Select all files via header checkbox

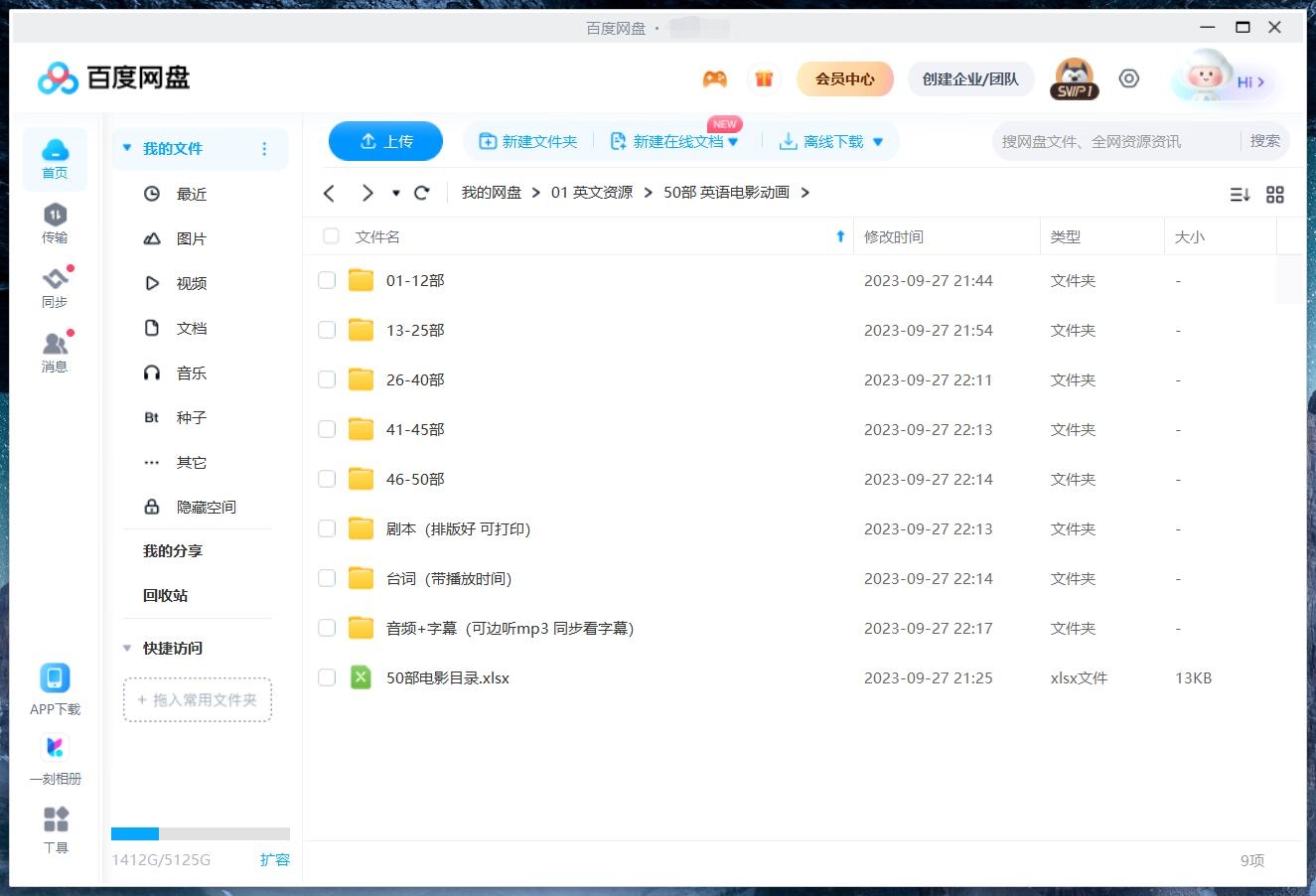pyautogui.click(x=330, y=236)
